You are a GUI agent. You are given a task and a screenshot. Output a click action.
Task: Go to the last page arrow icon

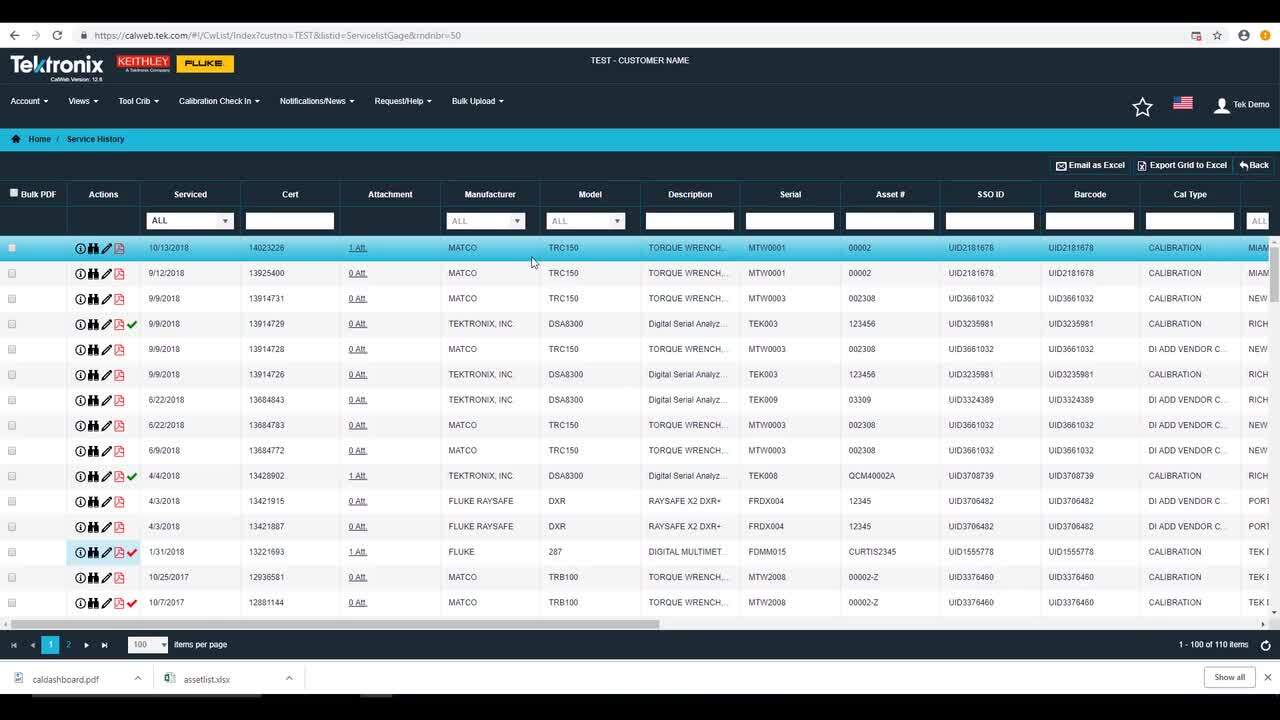pyautogui.click(x=104, y=645)
